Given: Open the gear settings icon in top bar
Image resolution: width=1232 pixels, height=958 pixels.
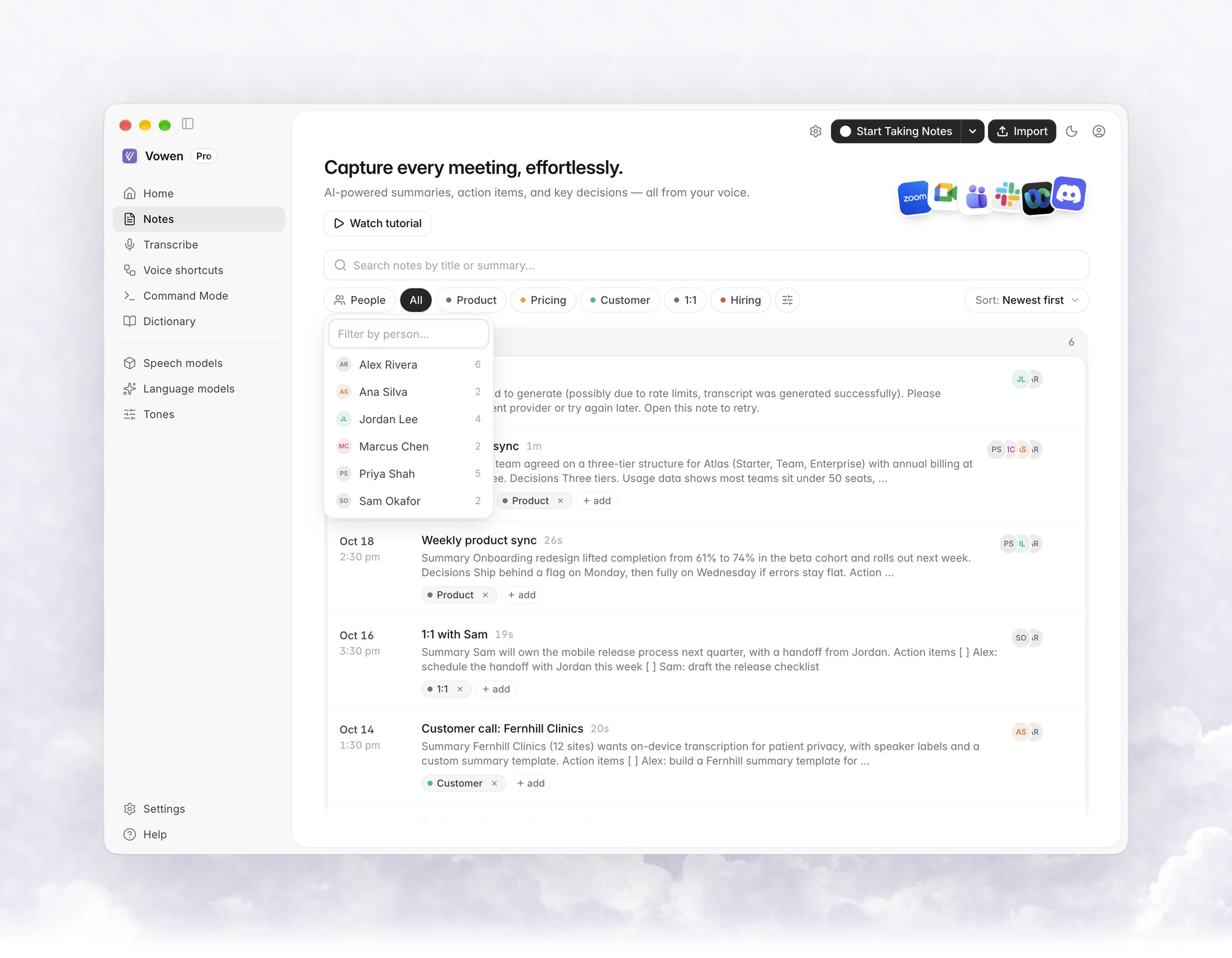Looking at the screenshot, I should coord(816,131).
